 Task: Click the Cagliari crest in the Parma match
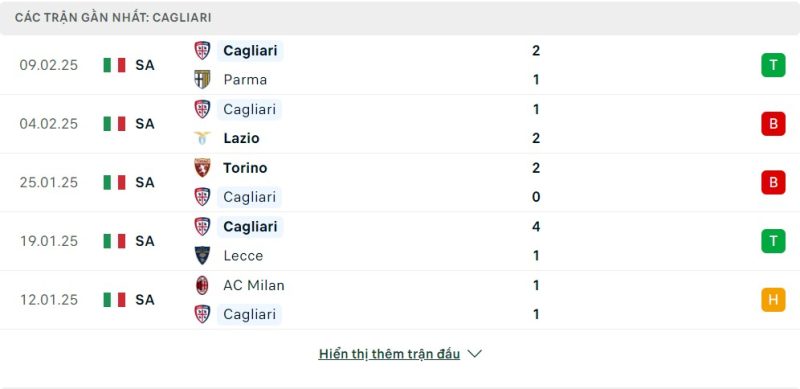tap(202, 51)
